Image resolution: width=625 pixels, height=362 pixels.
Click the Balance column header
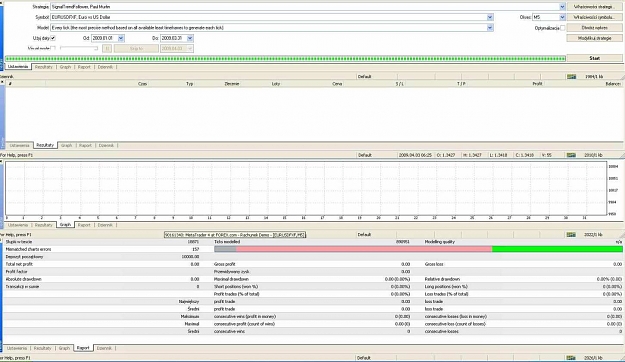[x=613, y=84]
